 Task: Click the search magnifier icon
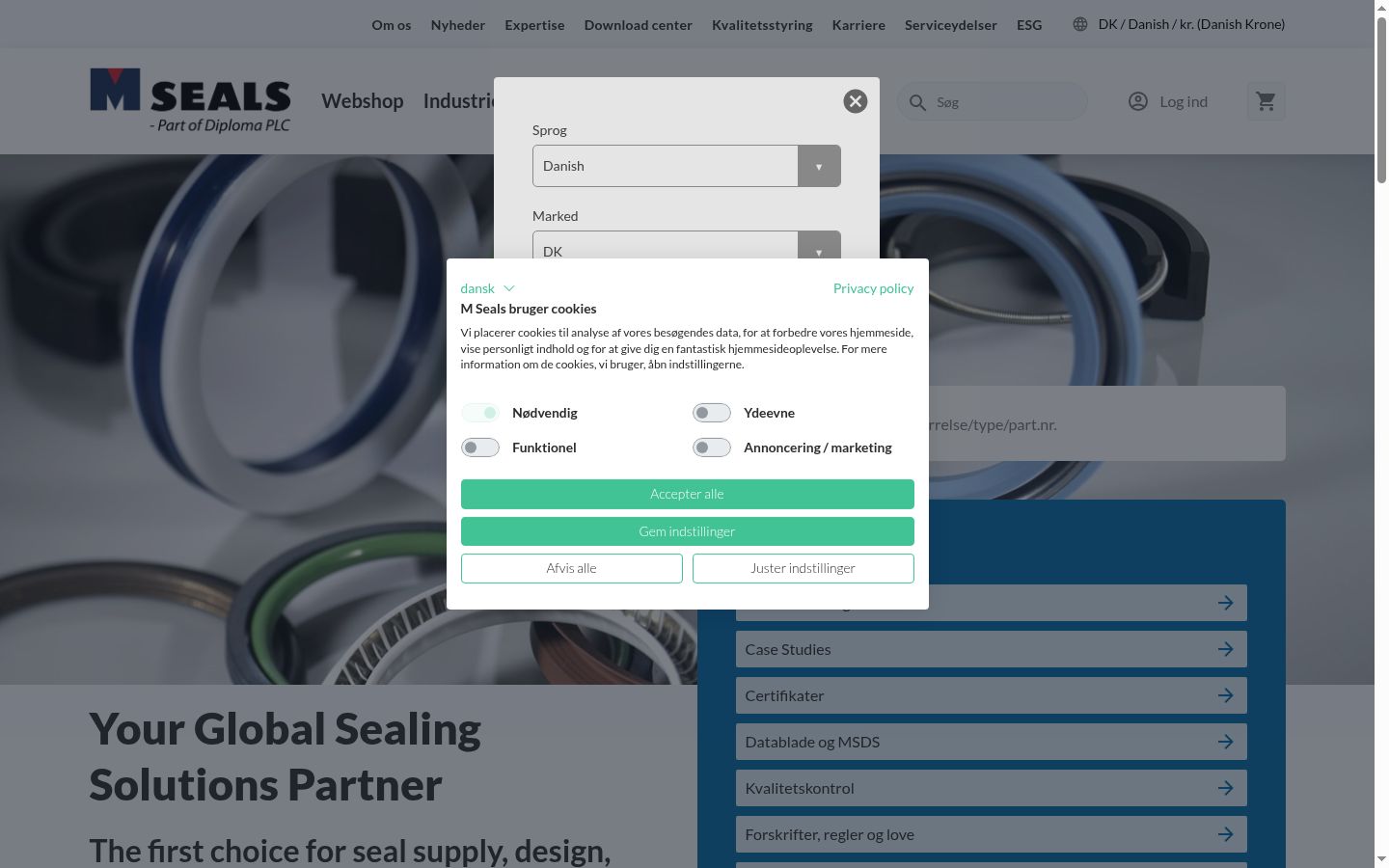pyautogui.click(x=917, y=102)
